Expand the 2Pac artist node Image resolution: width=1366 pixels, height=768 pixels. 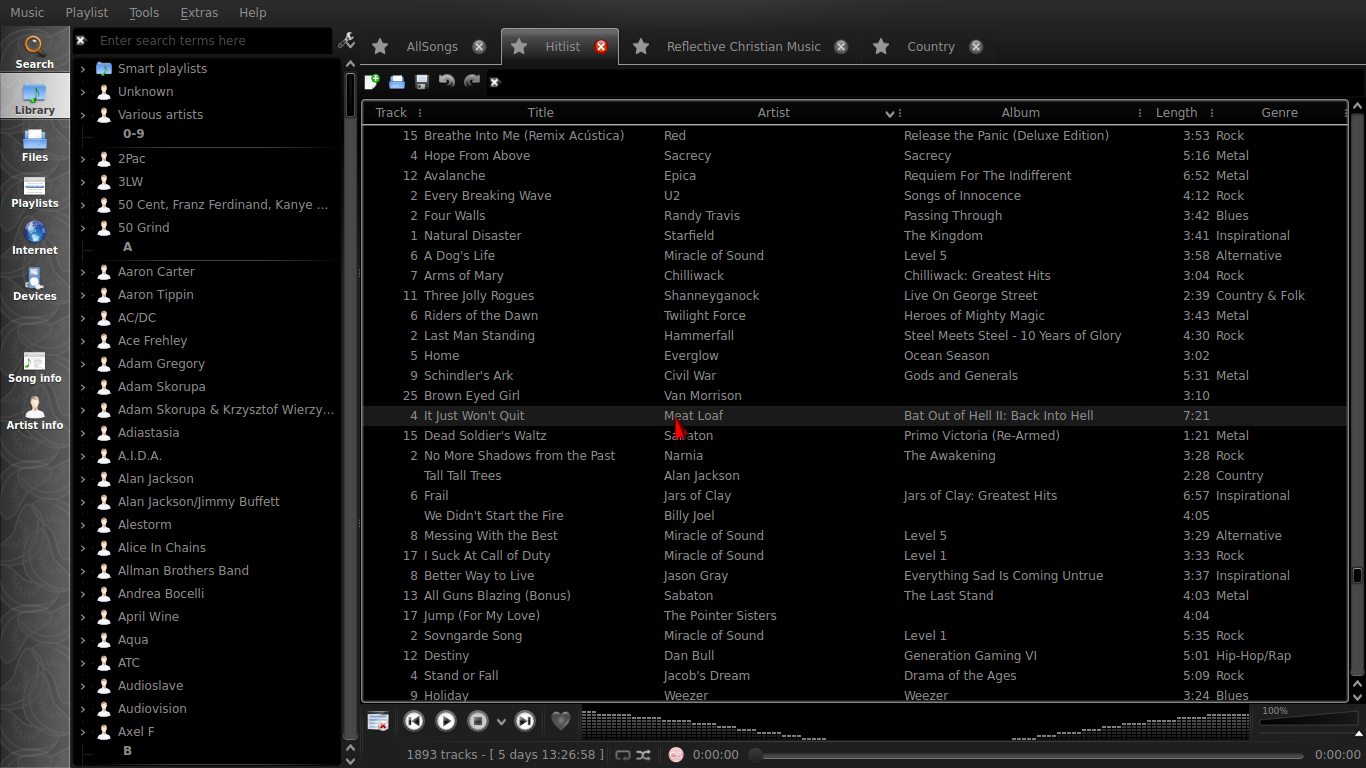83,159
